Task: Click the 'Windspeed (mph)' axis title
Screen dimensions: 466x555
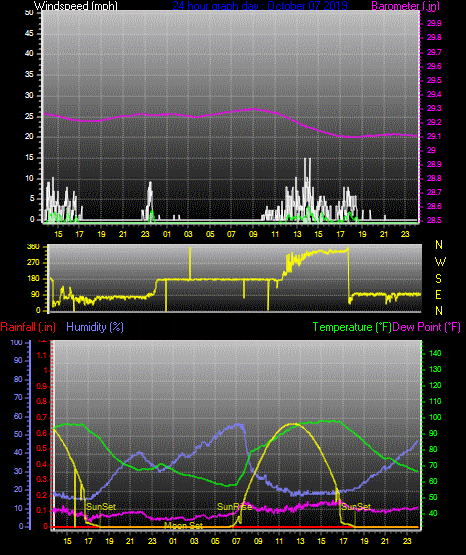Action: [76, 6]
